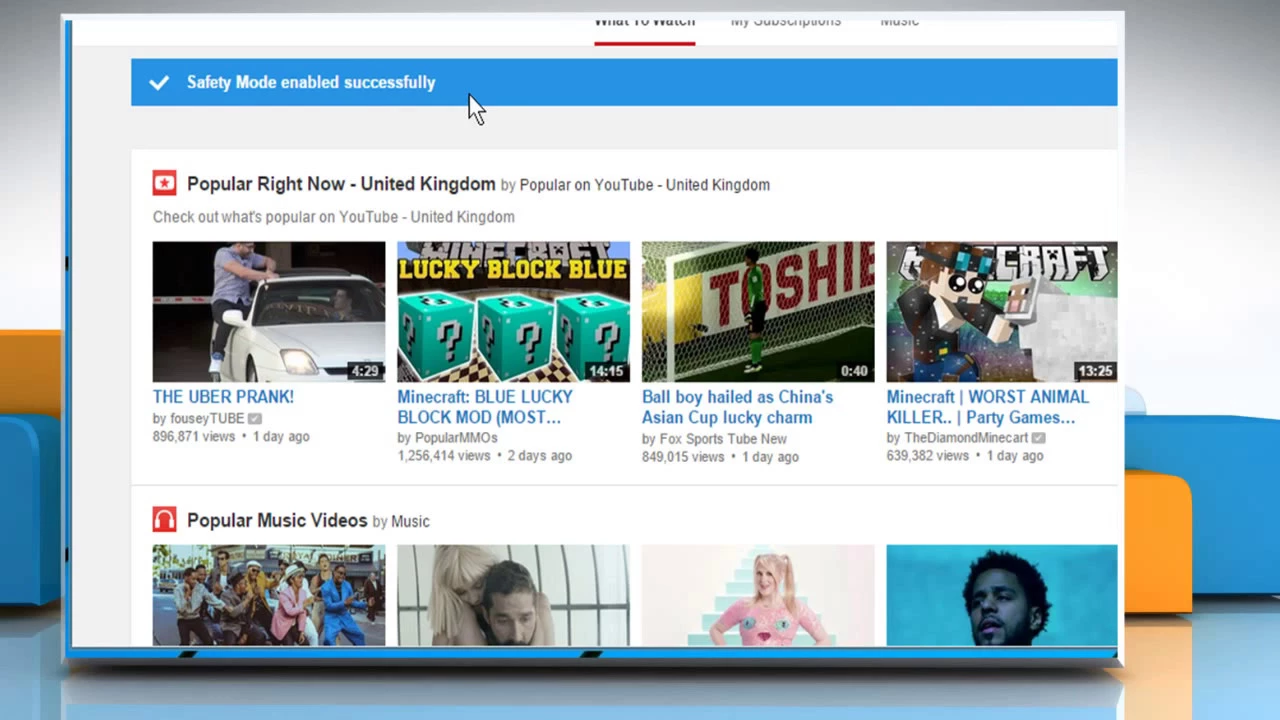Switch to the My Subscriptions tab
This screenshot has width=1280, height=720.
[x=785, y=23]
